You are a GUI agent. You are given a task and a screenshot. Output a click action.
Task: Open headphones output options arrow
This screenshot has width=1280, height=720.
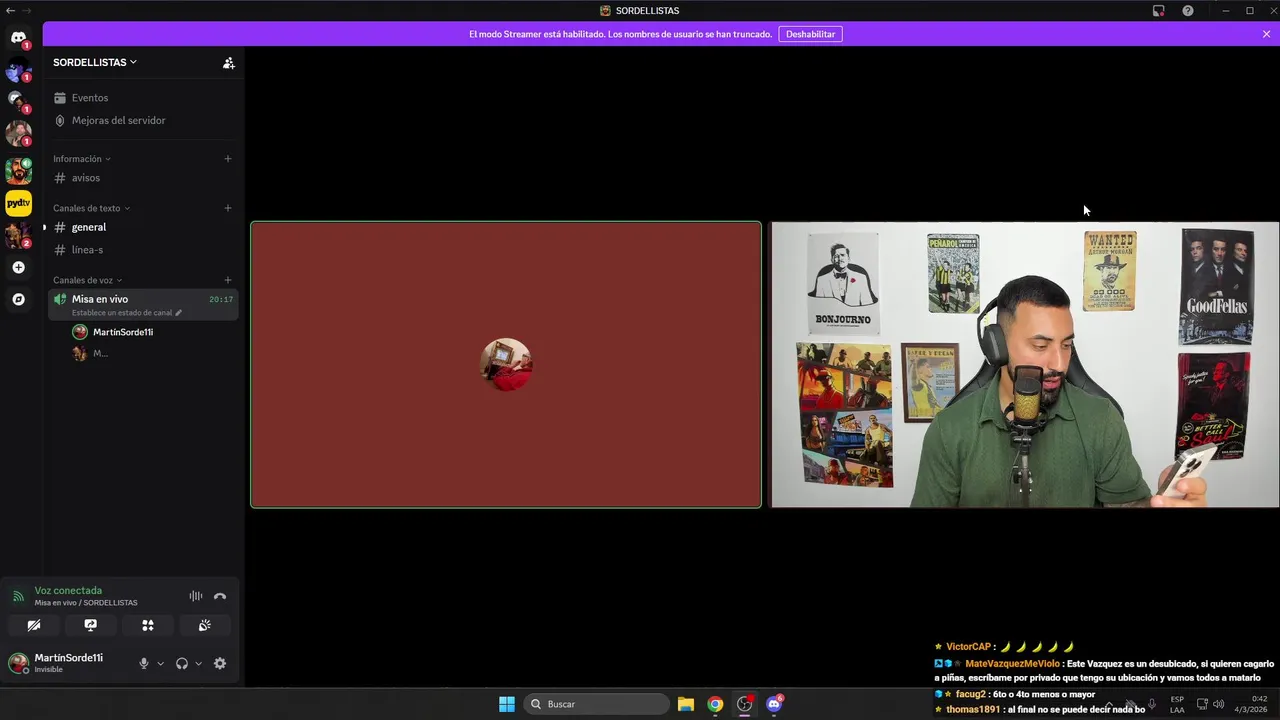click(198, 664)
